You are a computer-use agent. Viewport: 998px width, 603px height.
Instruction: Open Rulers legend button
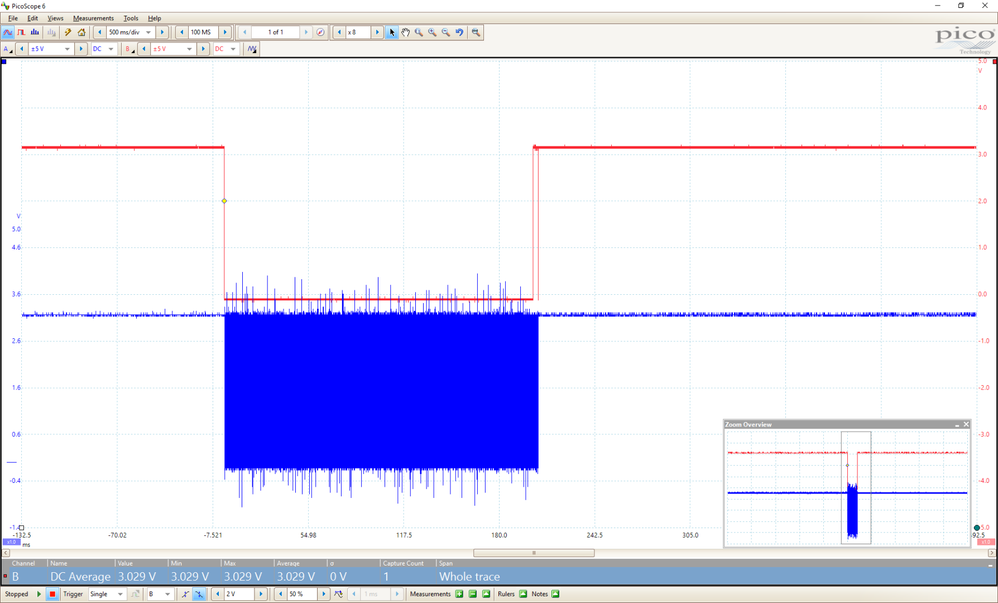click(x=523, y=594)
